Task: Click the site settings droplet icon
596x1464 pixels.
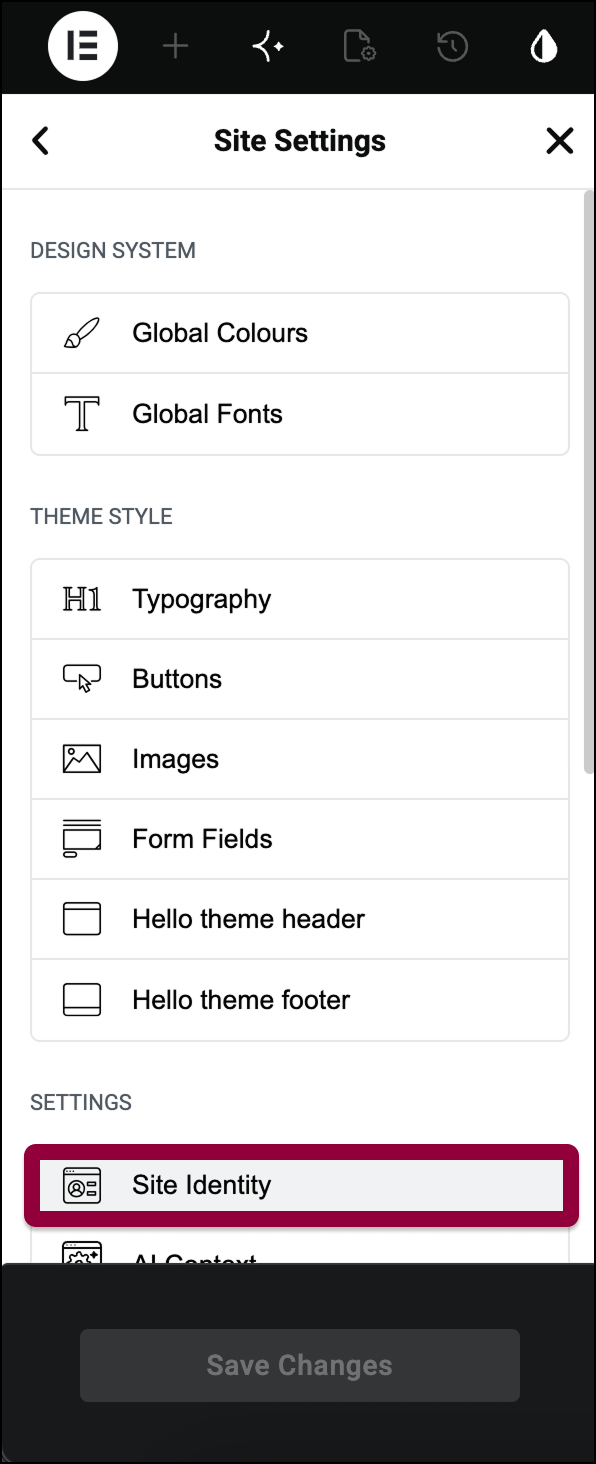Action: click(544, 47)
